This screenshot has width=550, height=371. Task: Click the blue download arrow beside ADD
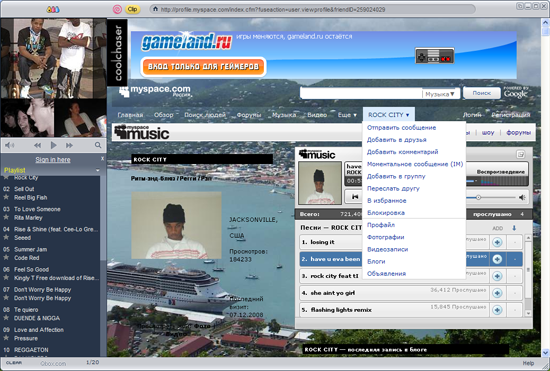pyautogui.click(x=514, y=228)
